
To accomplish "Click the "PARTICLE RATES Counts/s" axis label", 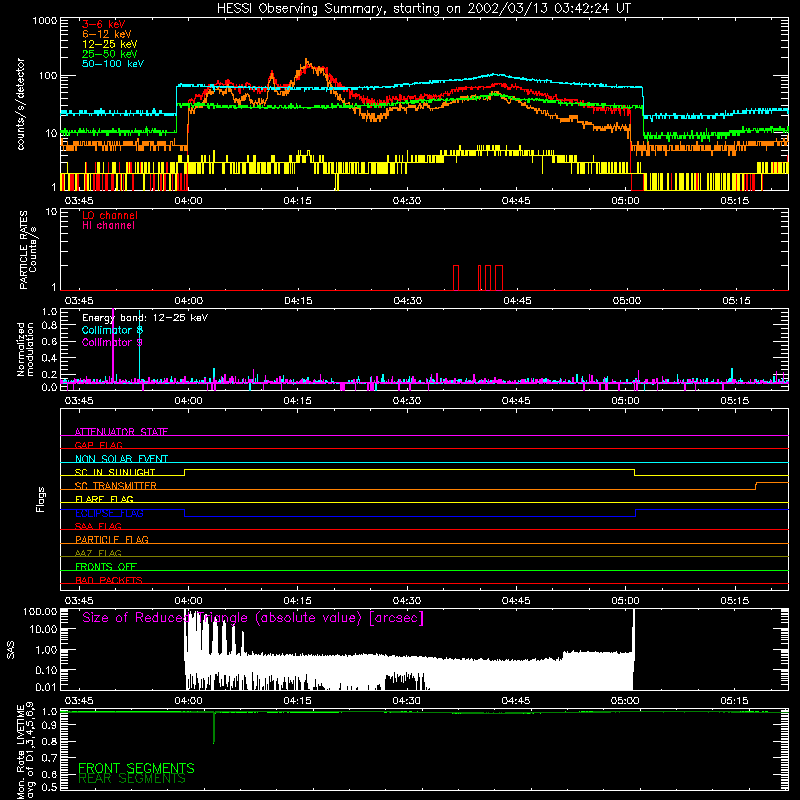I will [28, 250].
